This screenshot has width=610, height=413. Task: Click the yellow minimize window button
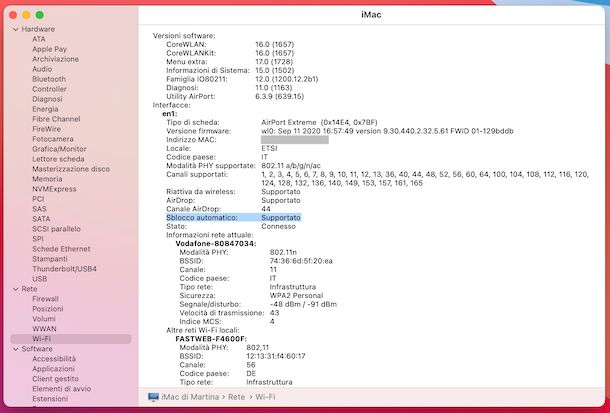tap(26, 15)
